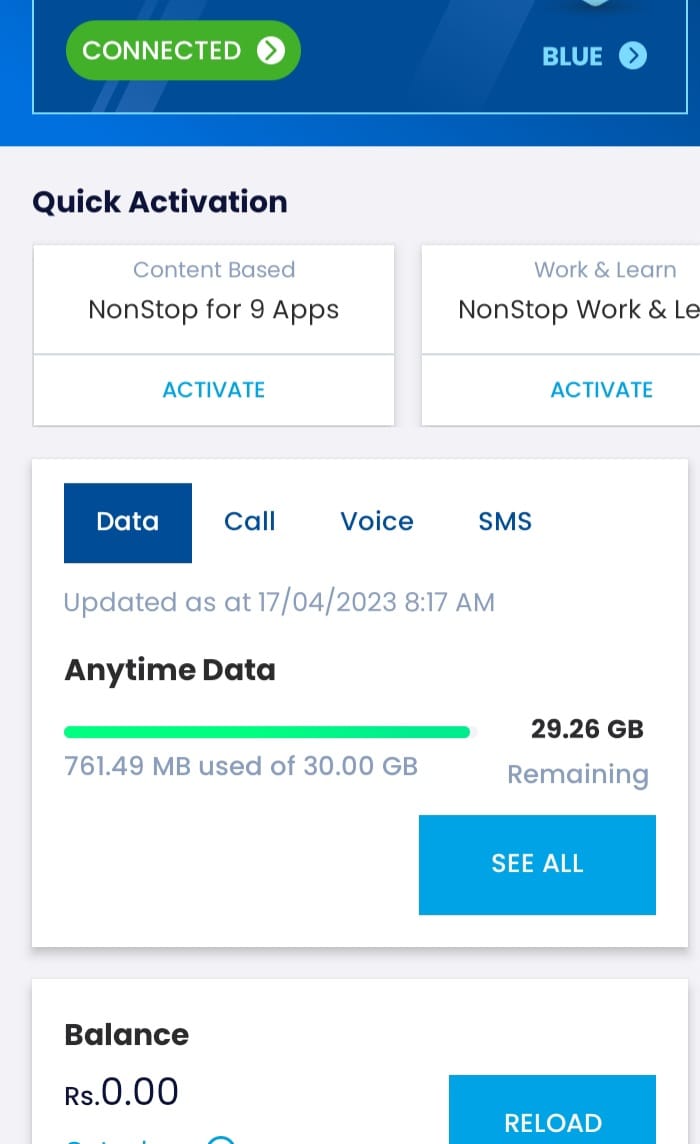Tap the arrow icon beside BLUE

[x=633, y=55]
